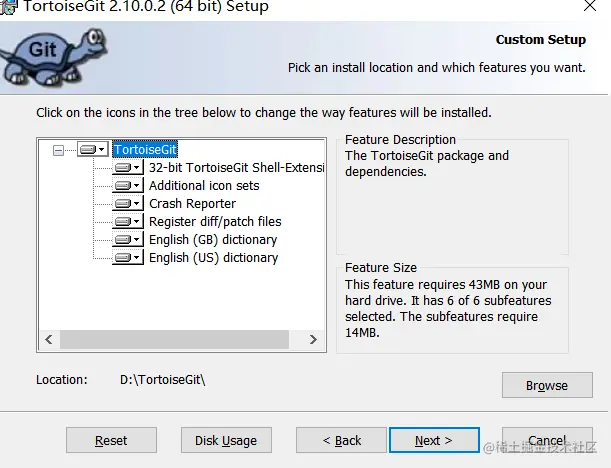Select the Register diff/patch files row

215,221
